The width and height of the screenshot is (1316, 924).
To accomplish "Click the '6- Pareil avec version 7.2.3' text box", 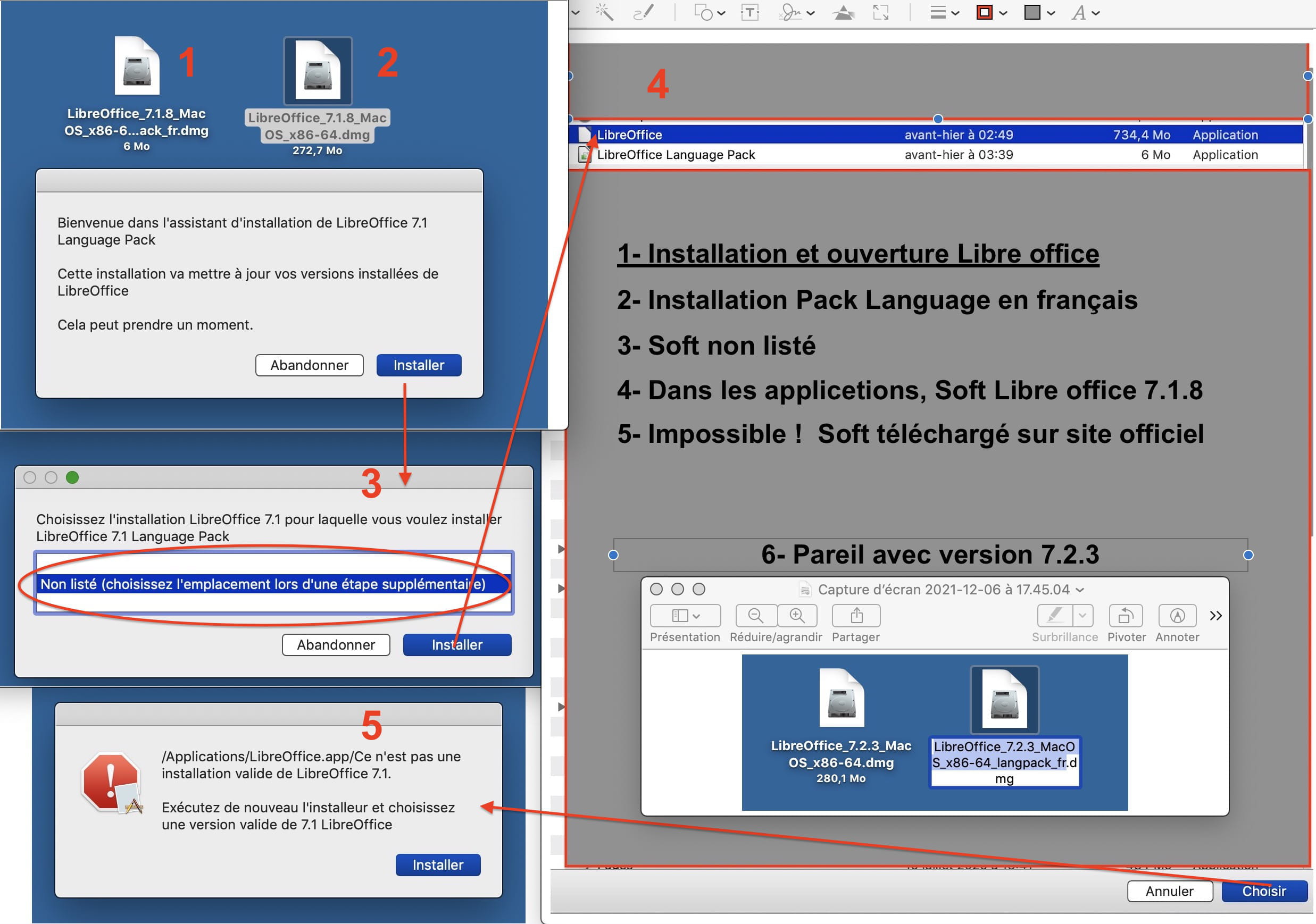I will click(x=930, y=555).
